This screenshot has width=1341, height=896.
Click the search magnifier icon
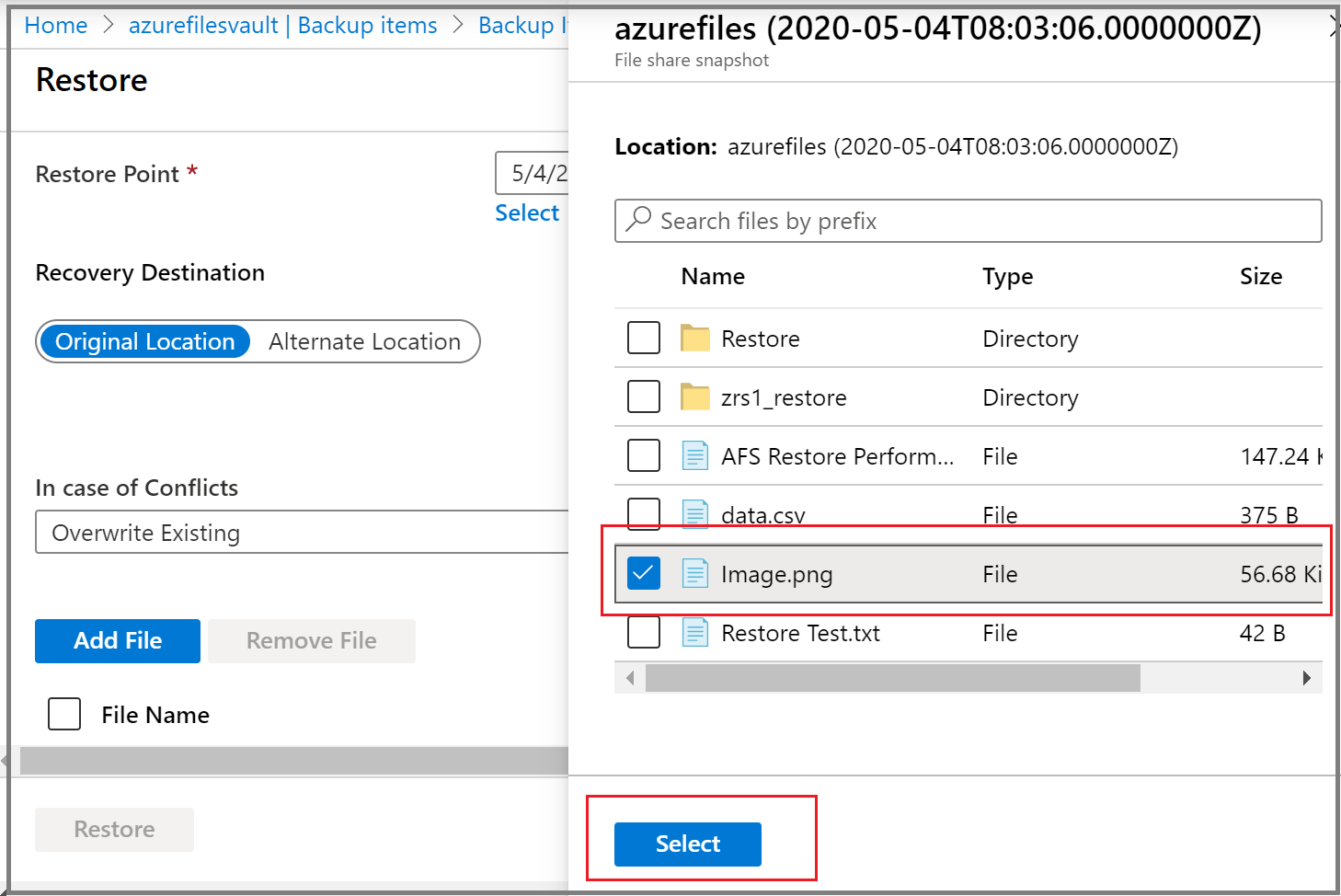pos(638,220)
